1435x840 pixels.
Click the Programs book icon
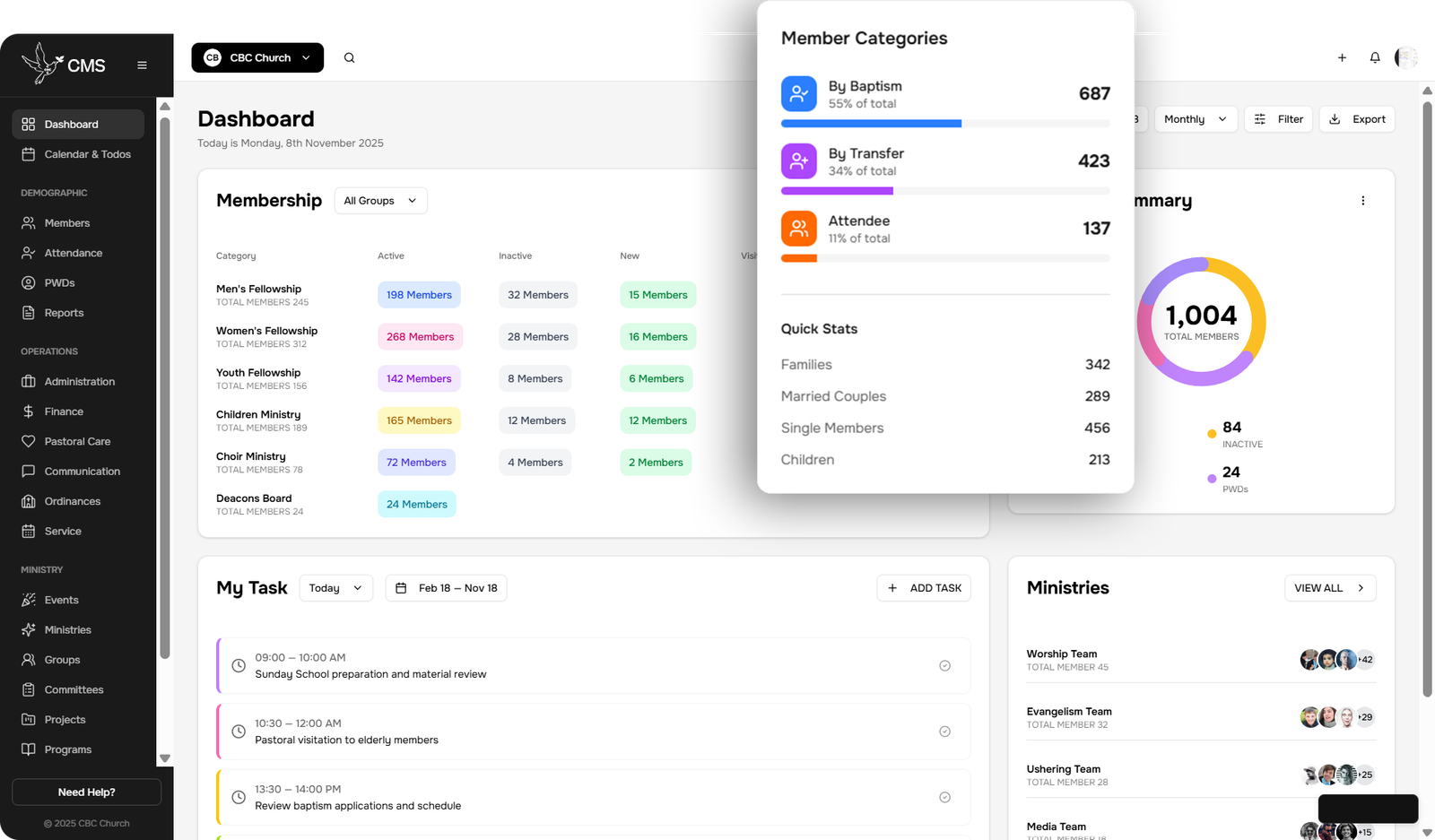coord(29,749)
